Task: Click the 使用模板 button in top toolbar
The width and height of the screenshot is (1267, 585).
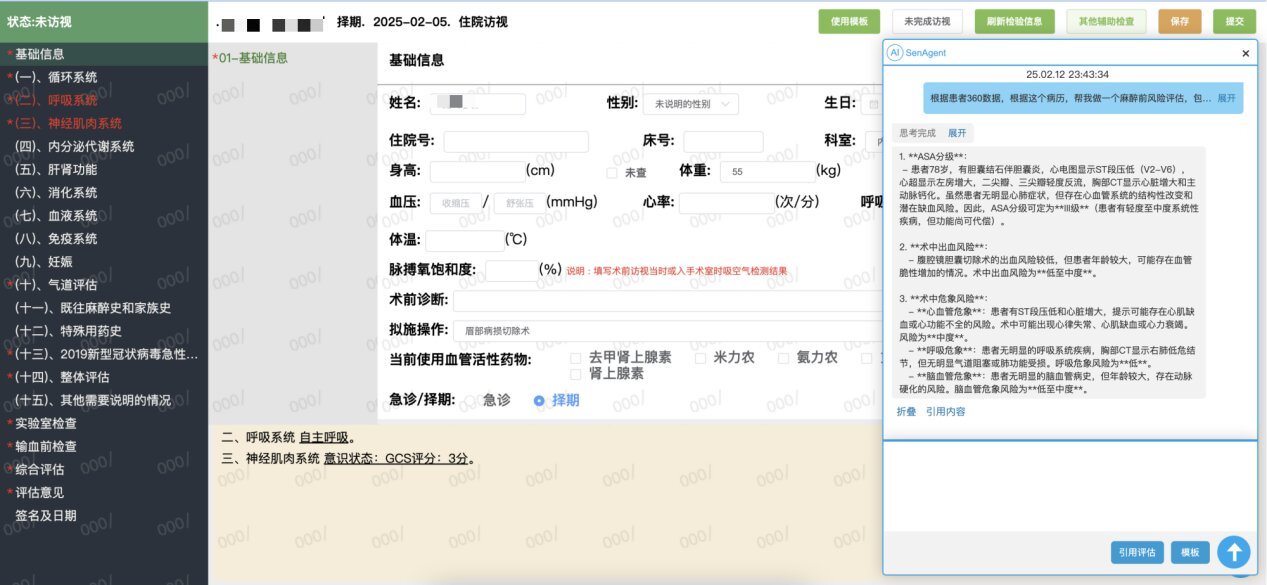Action: 848,21
